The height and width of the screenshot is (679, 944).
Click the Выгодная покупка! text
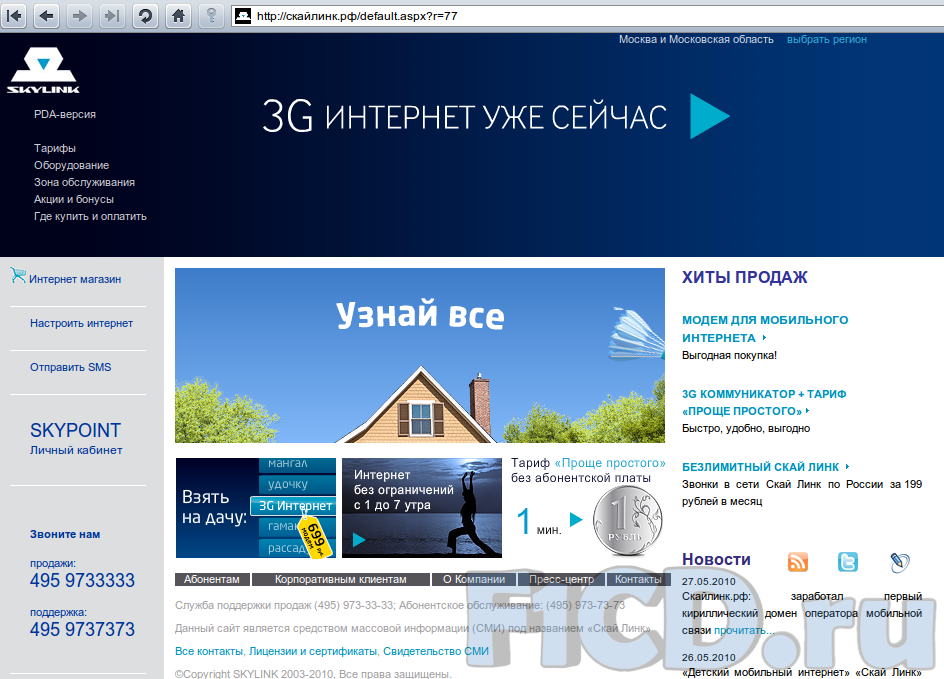click(x=729, y=355)
